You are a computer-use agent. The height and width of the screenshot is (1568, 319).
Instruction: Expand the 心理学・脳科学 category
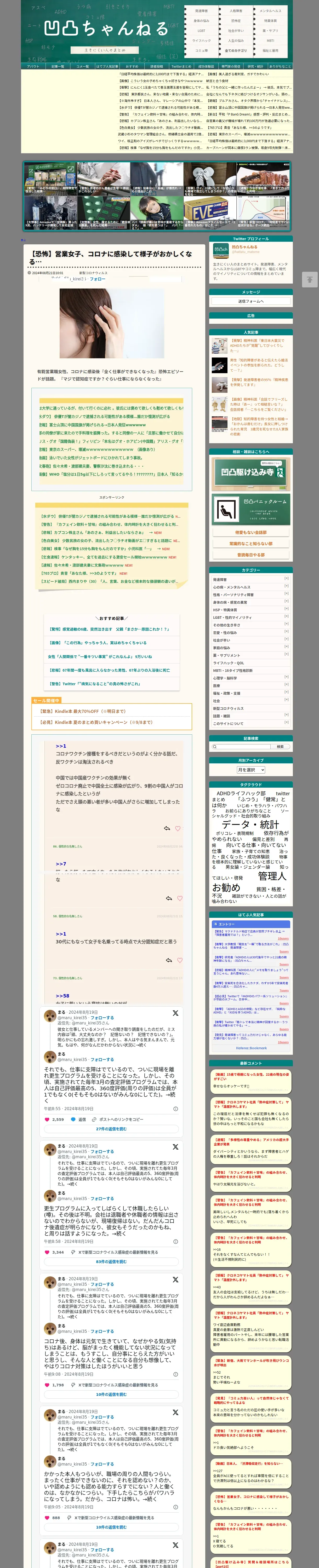[x=287, y=677]
